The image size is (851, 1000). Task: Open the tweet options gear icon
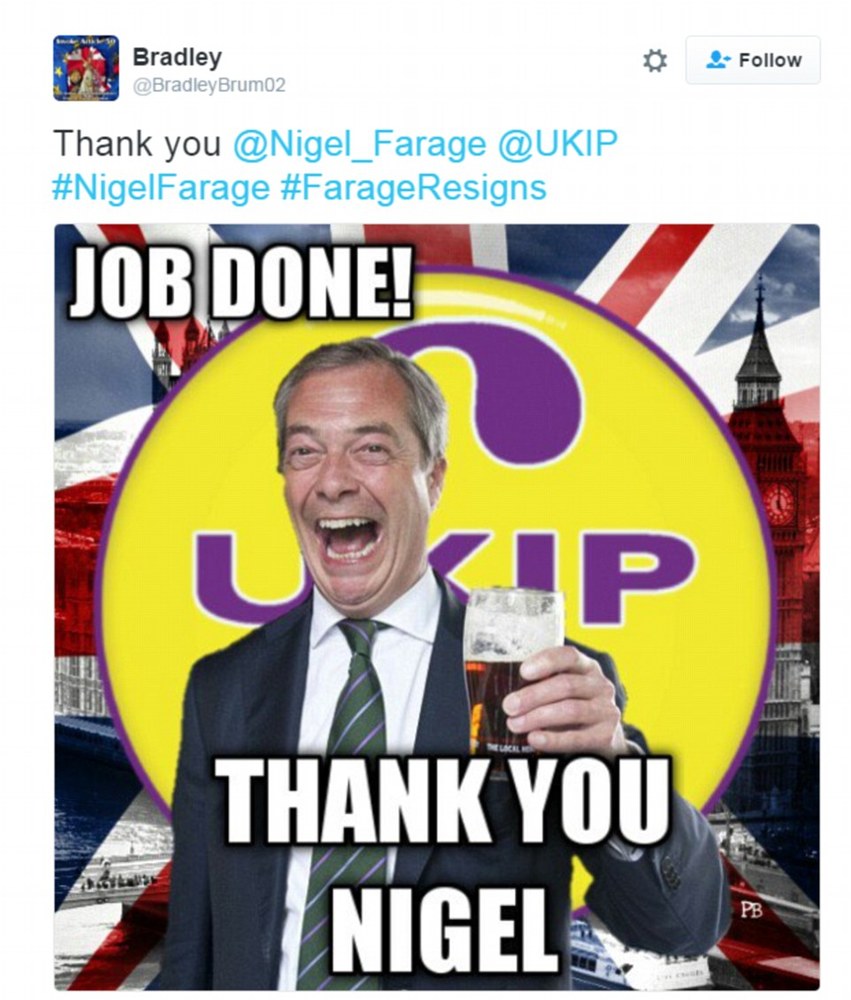[655, 61]
